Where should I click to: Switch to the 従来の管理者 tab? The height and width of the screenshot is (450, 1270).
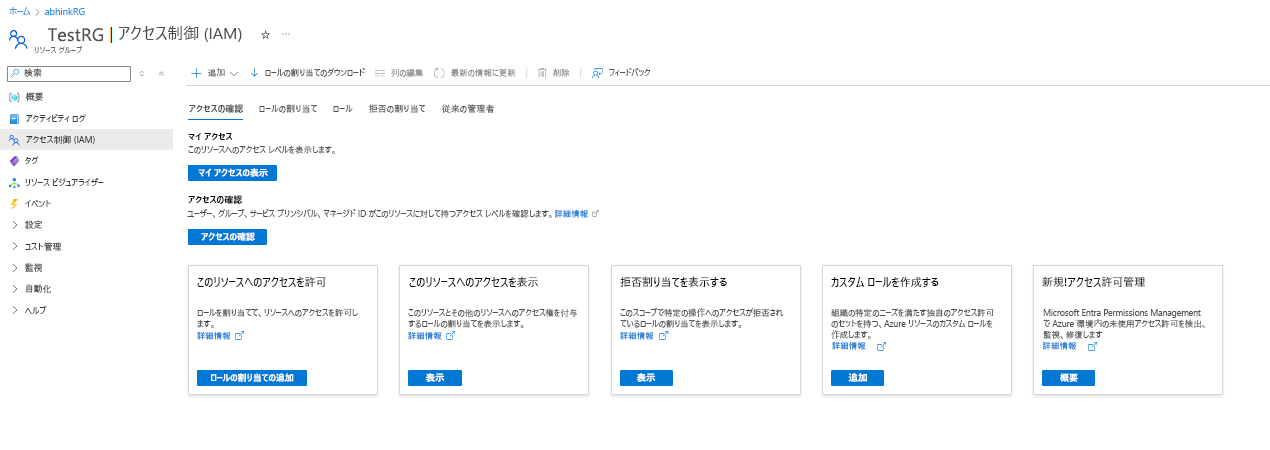point(467,108)
